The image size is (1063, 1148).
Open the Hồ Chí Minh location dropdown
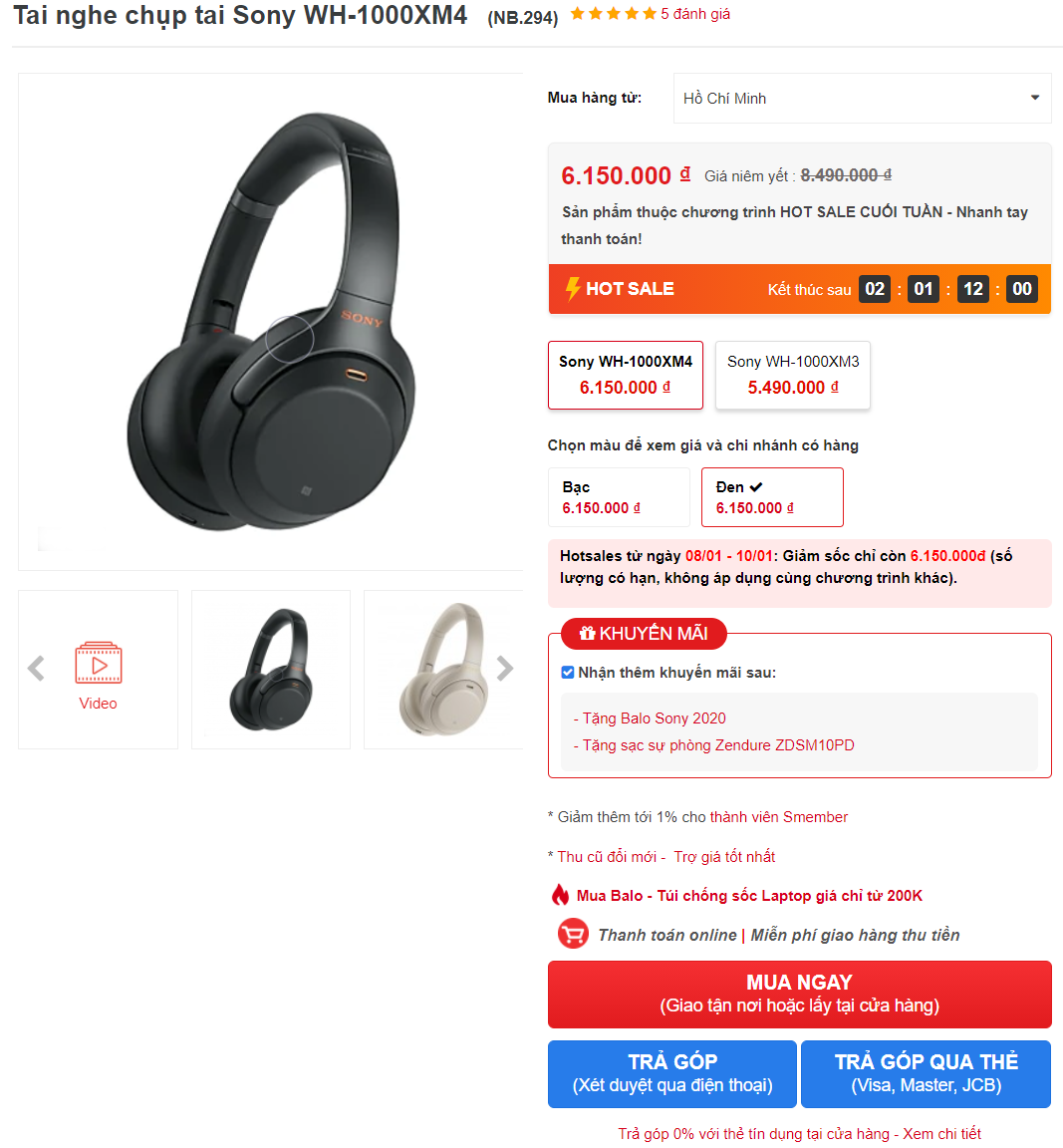863,98
